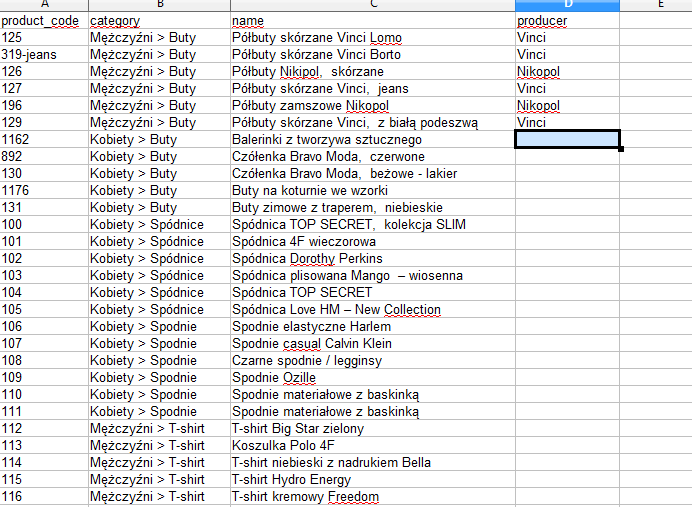692x507 pixels.
Task: Select cell 'T-shirt kremowy Freedom'
Action: (x=372, y=496)
